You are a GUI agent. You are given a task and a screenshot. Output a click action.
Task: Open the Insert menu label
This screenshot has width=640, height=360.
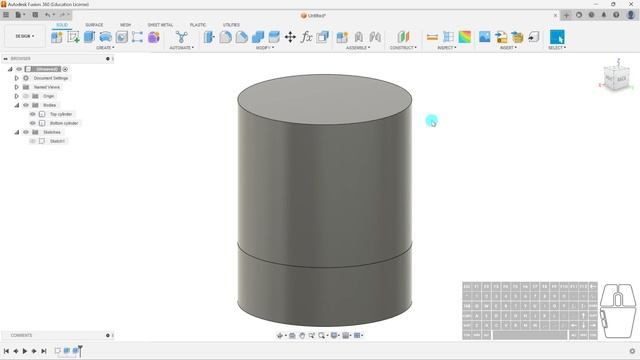coord(508,48)
